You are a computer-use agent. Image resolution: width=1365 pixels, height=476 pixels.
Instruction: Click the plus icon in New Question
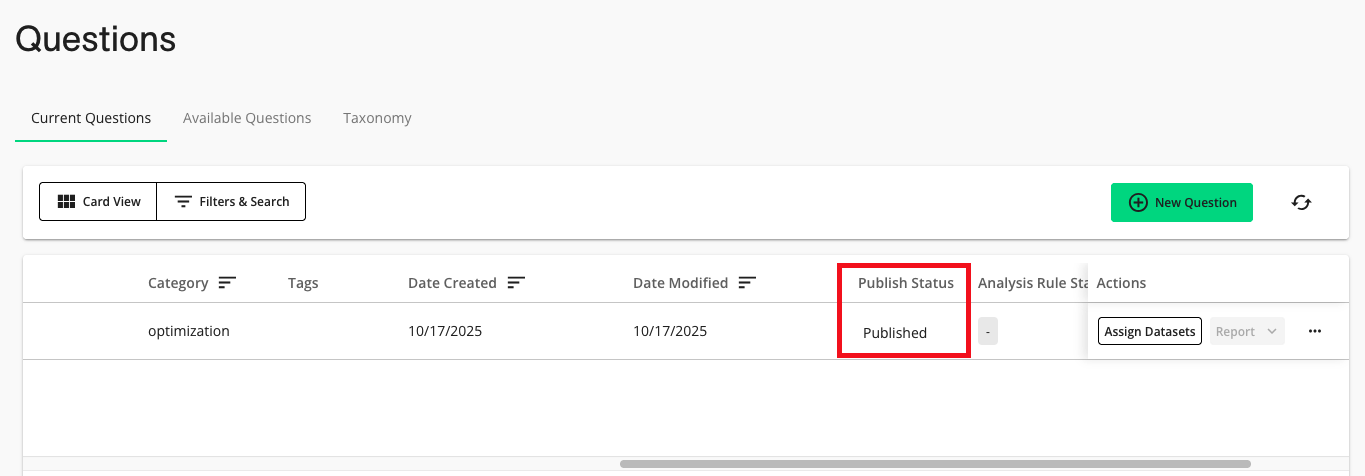(x=1138, y=202)
